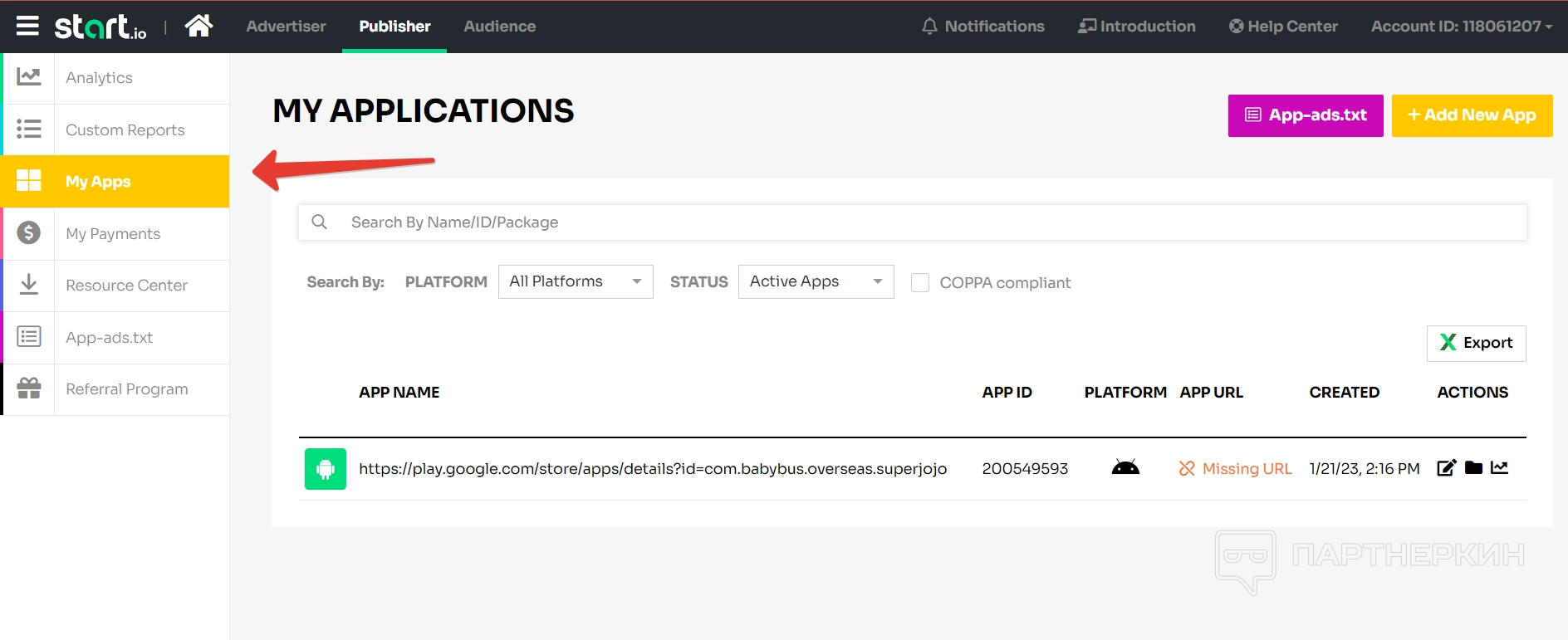Toggle the COPPA compliant checkbox
Viewport: 1568px width, 640px height.
pyautogui.click(x=920, y=283)
